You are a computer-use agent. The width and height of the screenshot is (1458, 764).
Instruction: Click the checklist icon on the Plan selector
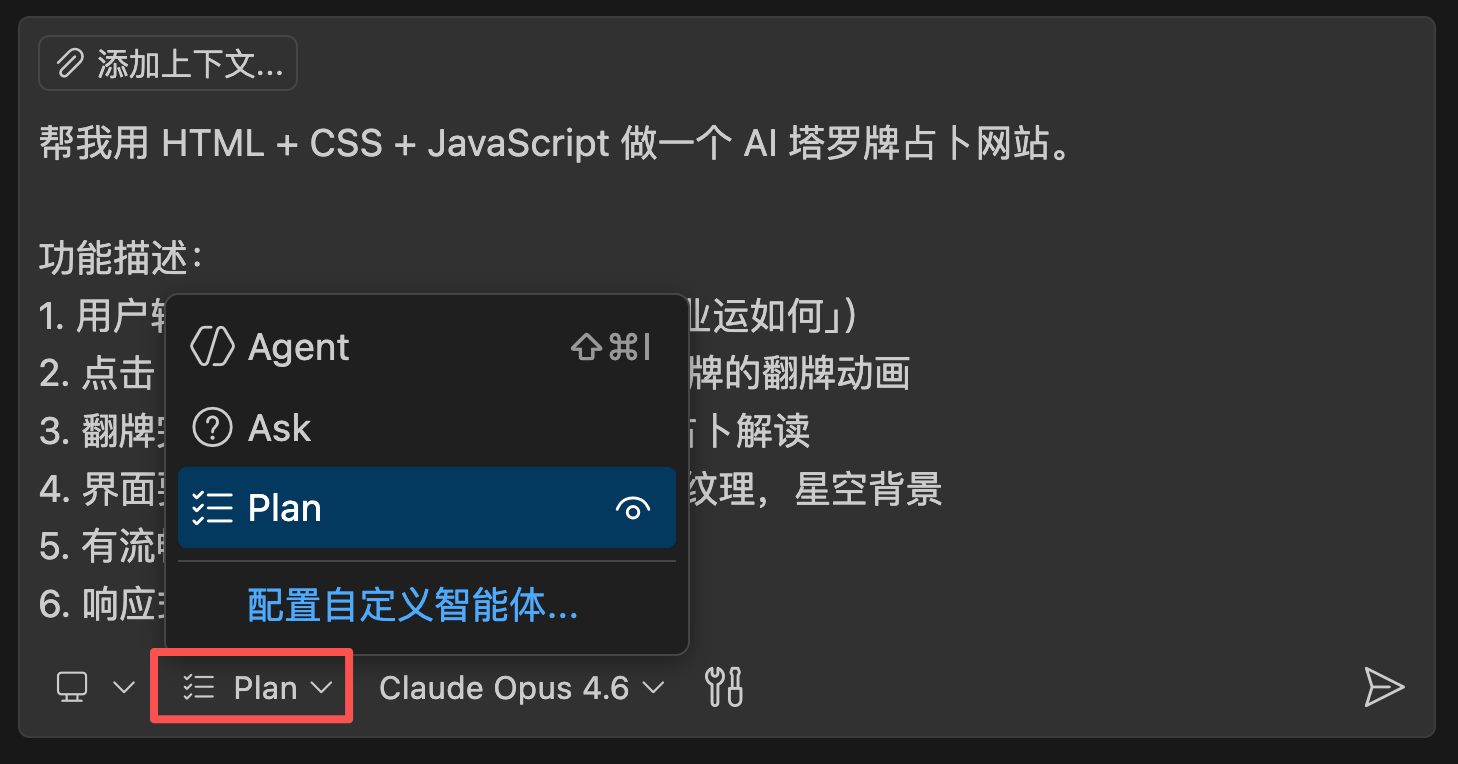[197, 687]
